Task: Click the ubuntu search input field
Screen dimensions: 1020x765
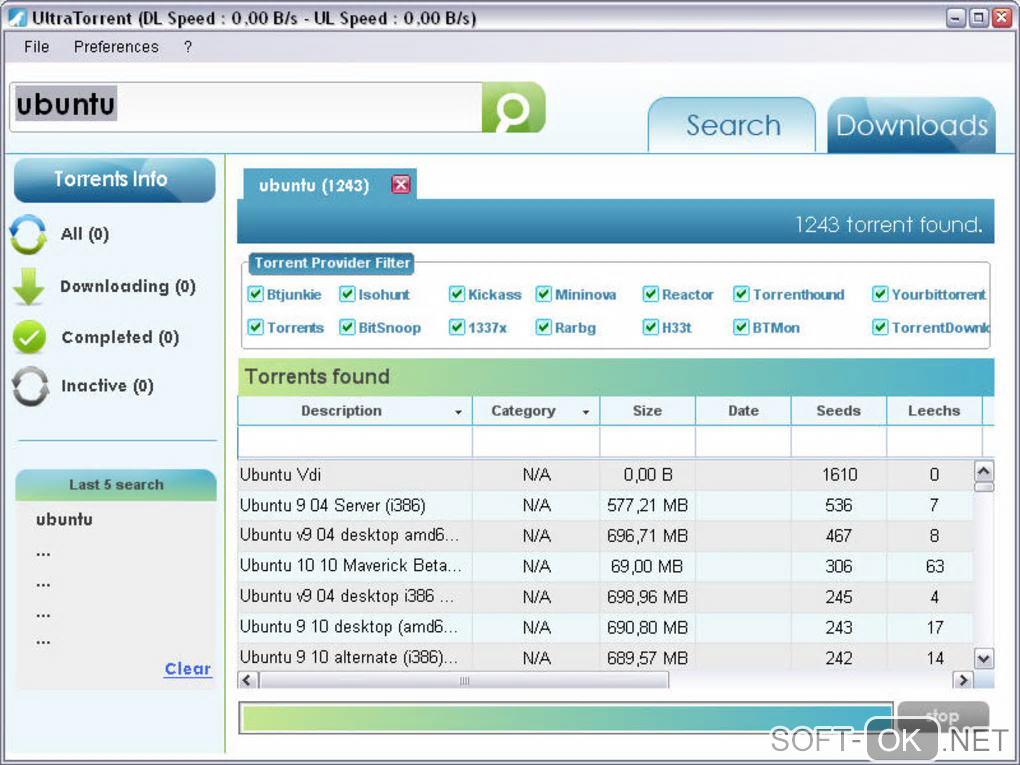Action: (246, 107)
